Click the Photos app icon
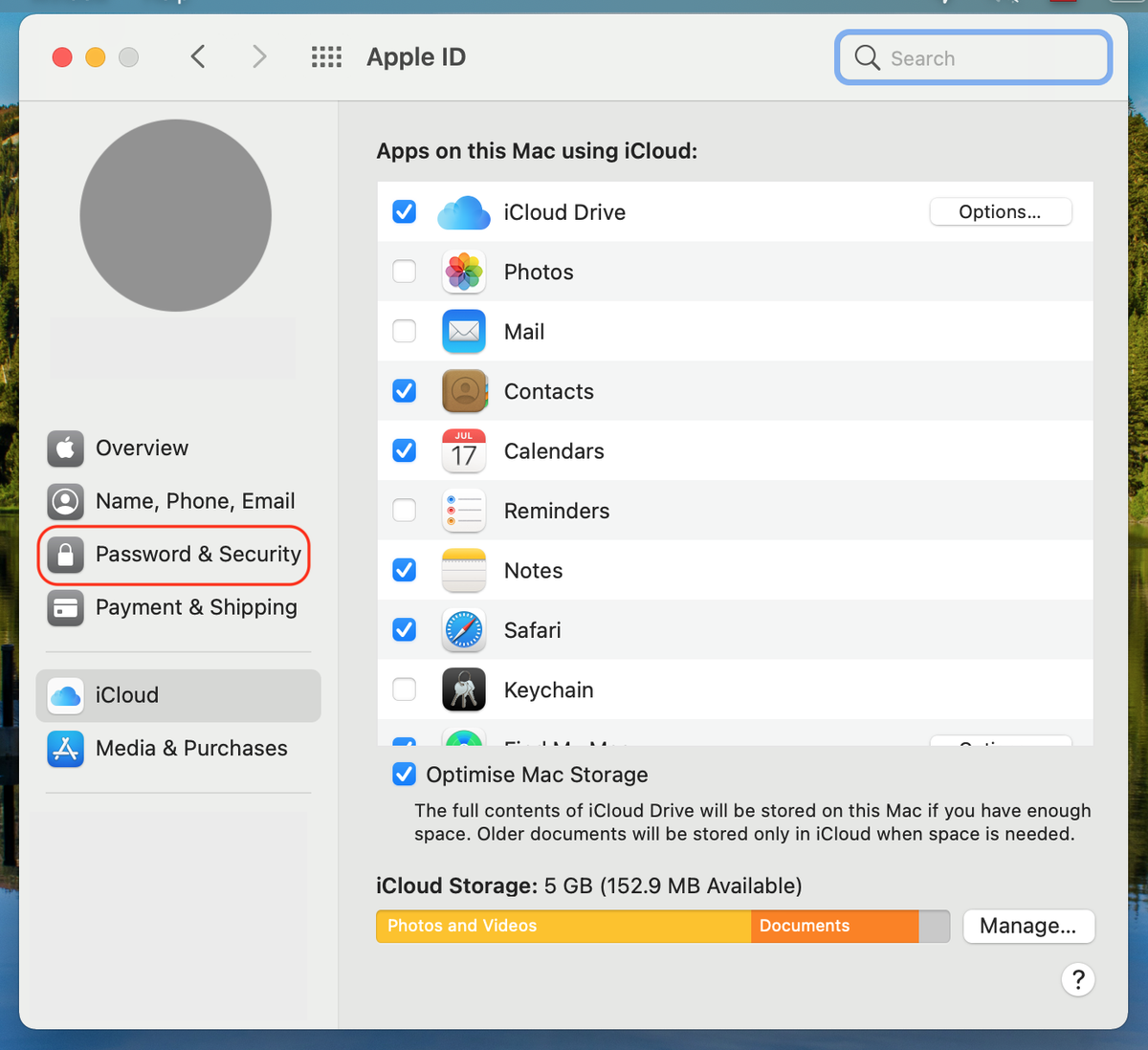The width and height of the screenshot is (1148, 1050). (x=463, y=272)
